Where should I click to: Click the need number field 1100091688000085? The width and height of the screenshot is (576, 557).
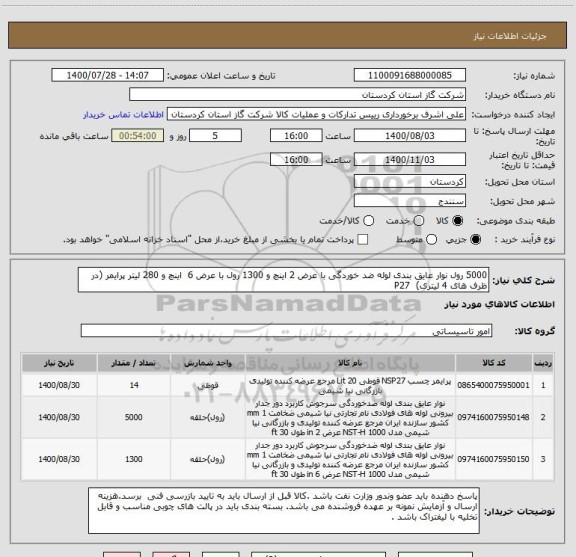tap(410, 75)
